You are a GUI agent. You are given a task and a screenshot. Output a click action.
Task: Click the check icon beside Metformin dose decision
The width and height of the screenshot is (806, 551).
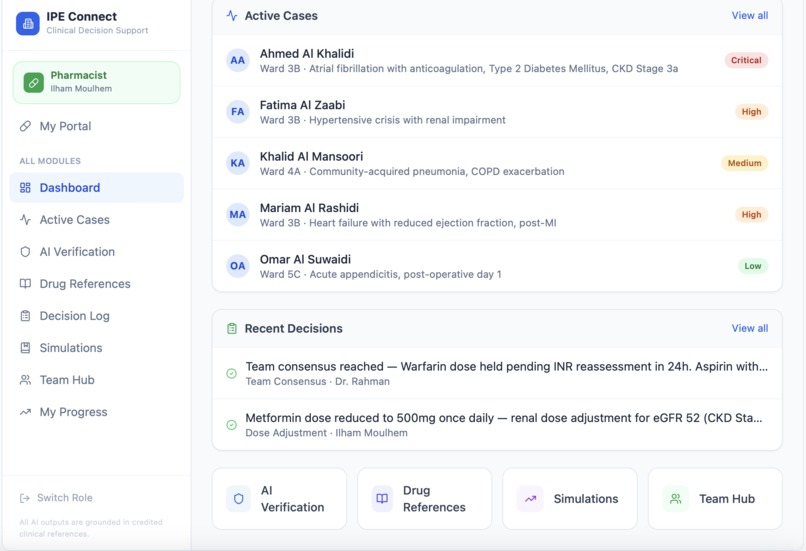[232, 425]
